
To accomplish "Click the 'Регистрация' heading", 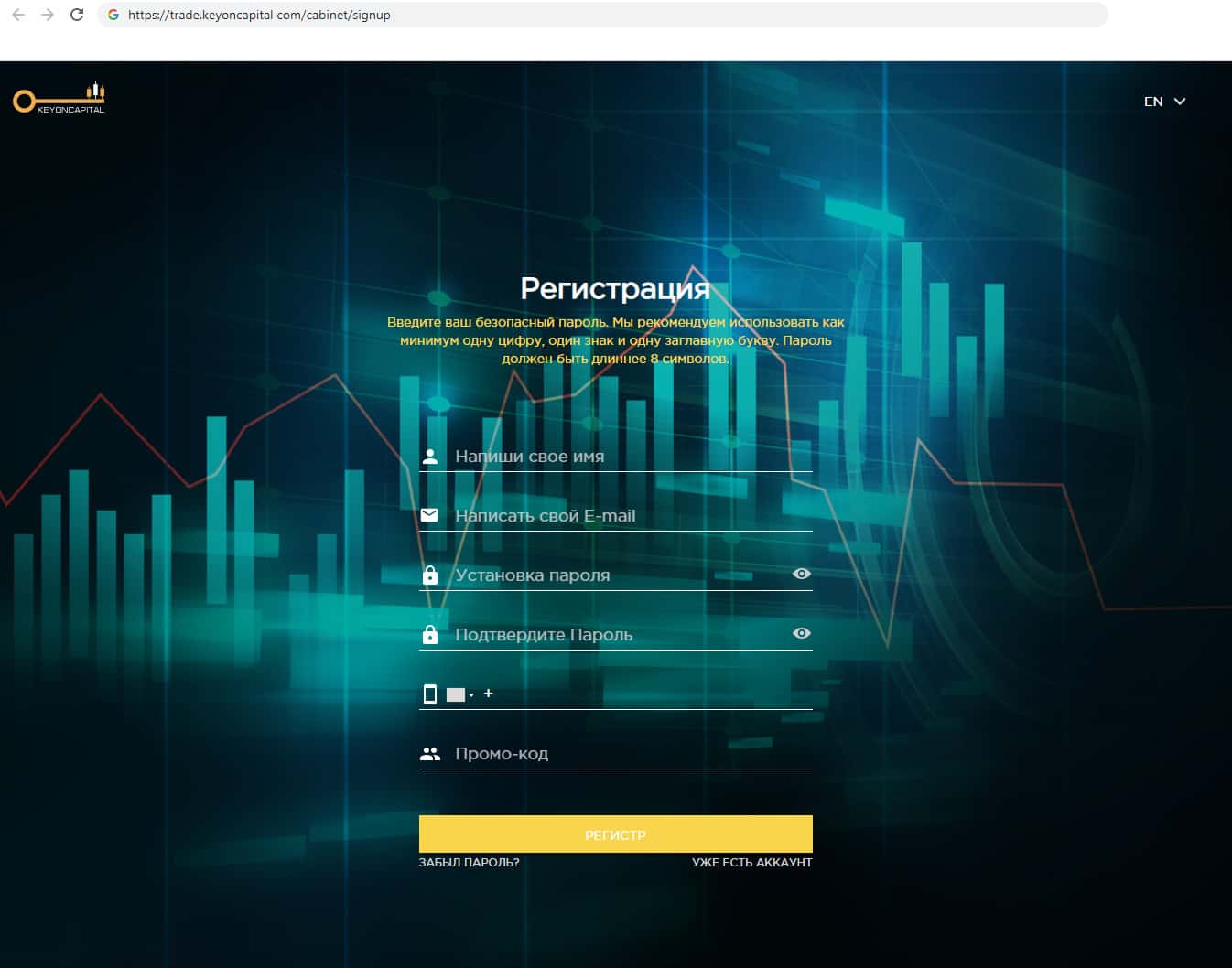I will [x=615, y=288].
